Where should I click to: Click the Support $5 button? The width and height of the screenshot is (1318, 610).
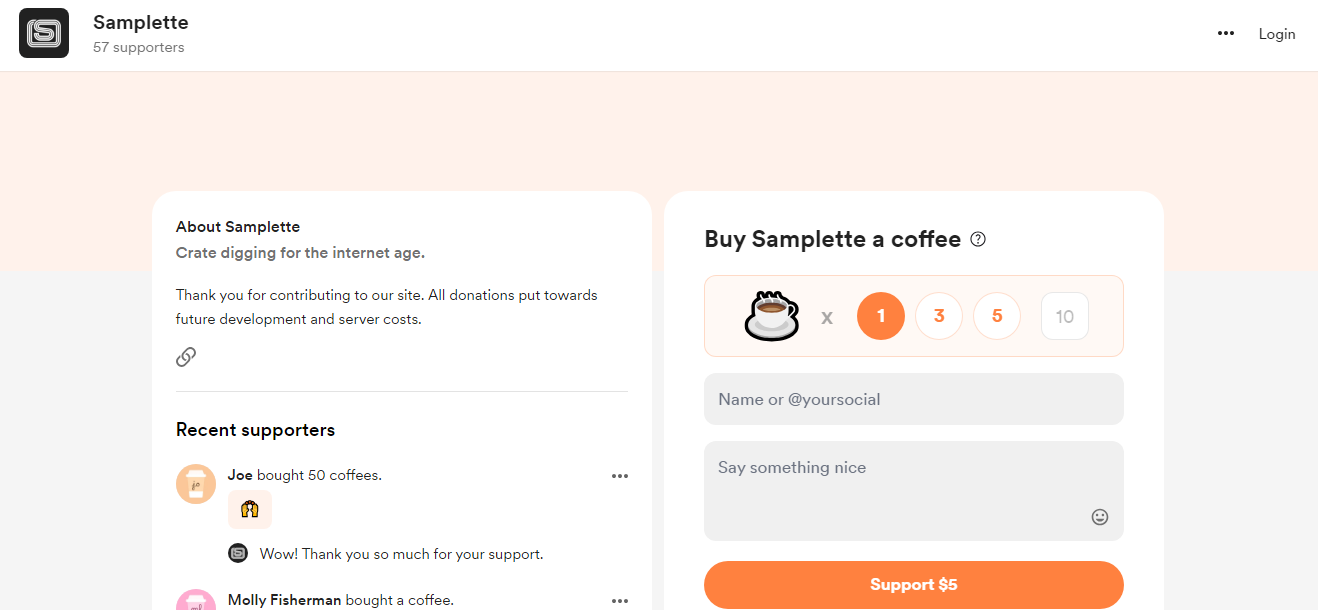[913, 584]
